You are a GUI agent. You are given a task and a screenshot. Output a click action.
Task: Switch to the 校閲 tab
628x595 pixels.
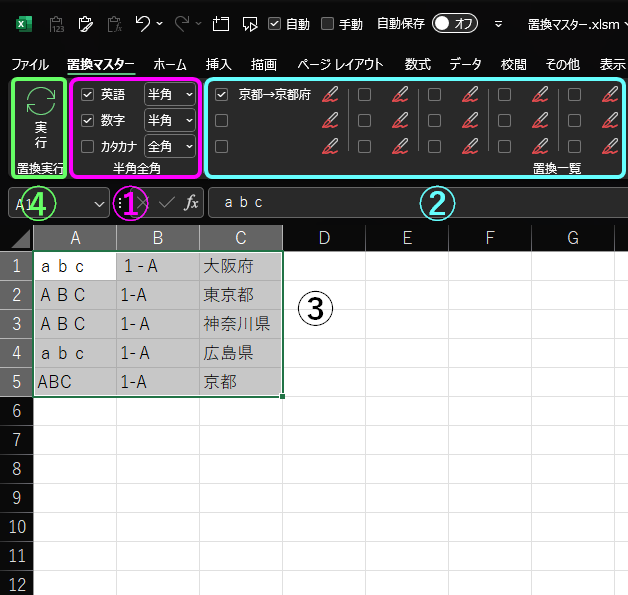[x=513, y=64]
